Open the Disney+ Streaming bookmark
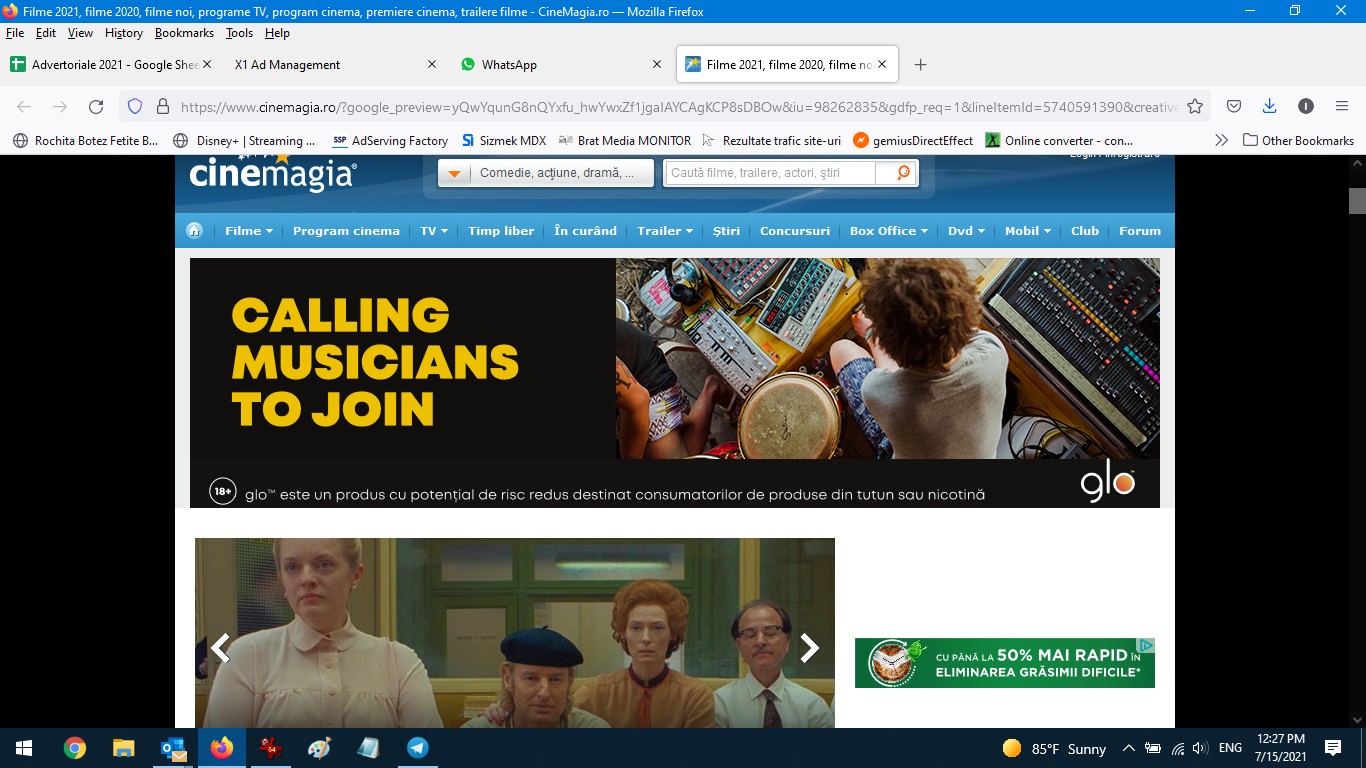The image size is (1366, 768). [x=244, y=140]
